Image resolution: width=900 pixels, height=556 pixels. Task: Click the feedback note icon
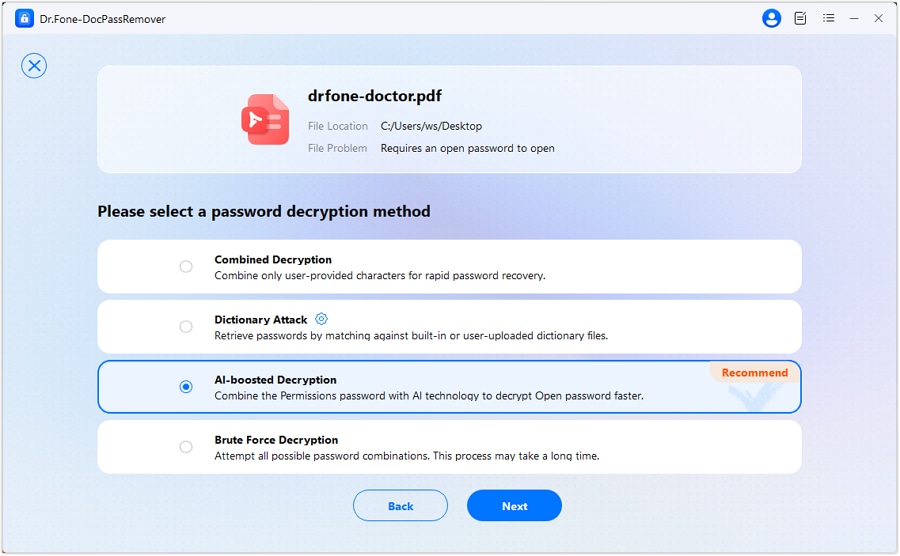click(x=800, y=18)
